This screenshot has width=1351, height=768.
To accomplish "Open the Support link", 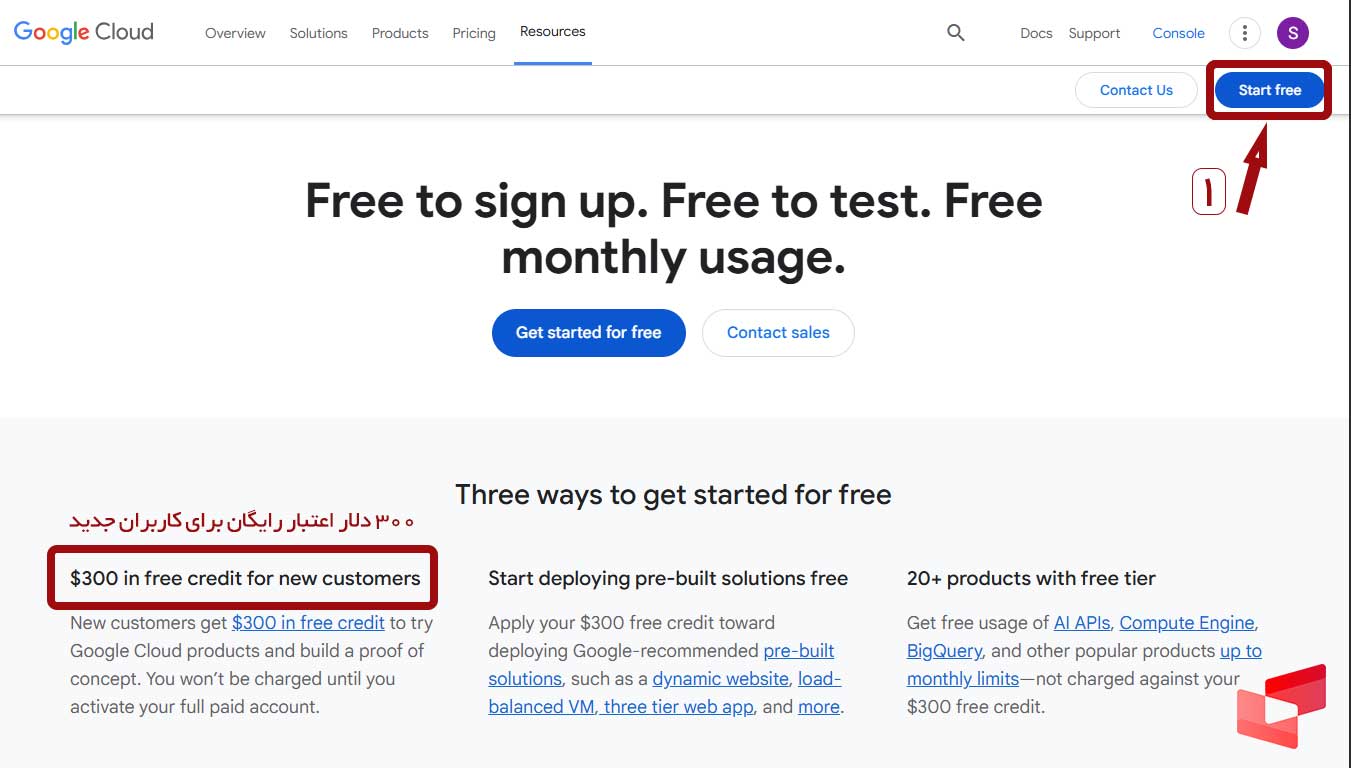I will click(x=1094, y=33).
